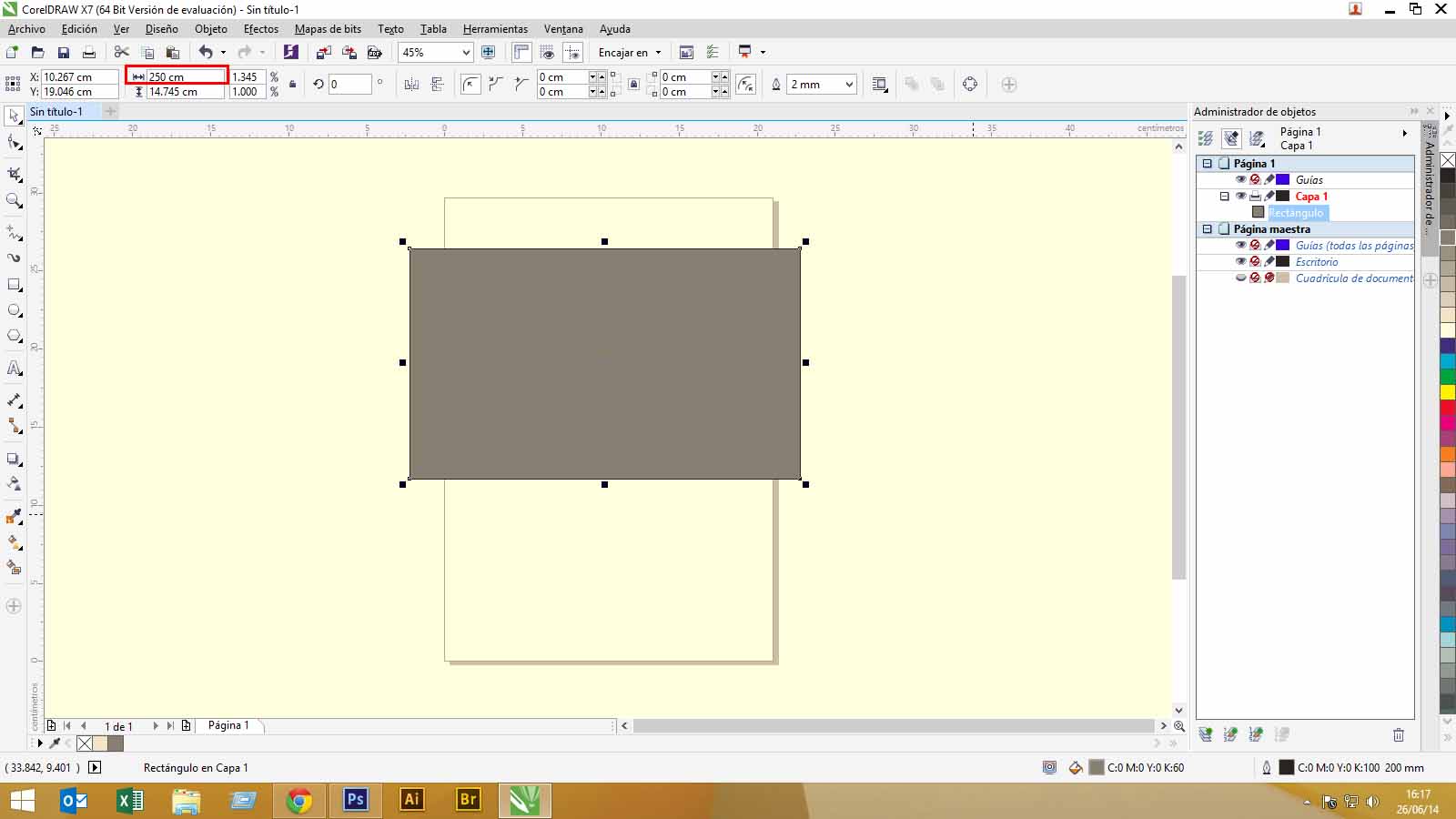Open the outline width 2 mm dropdown

[849, 85]
